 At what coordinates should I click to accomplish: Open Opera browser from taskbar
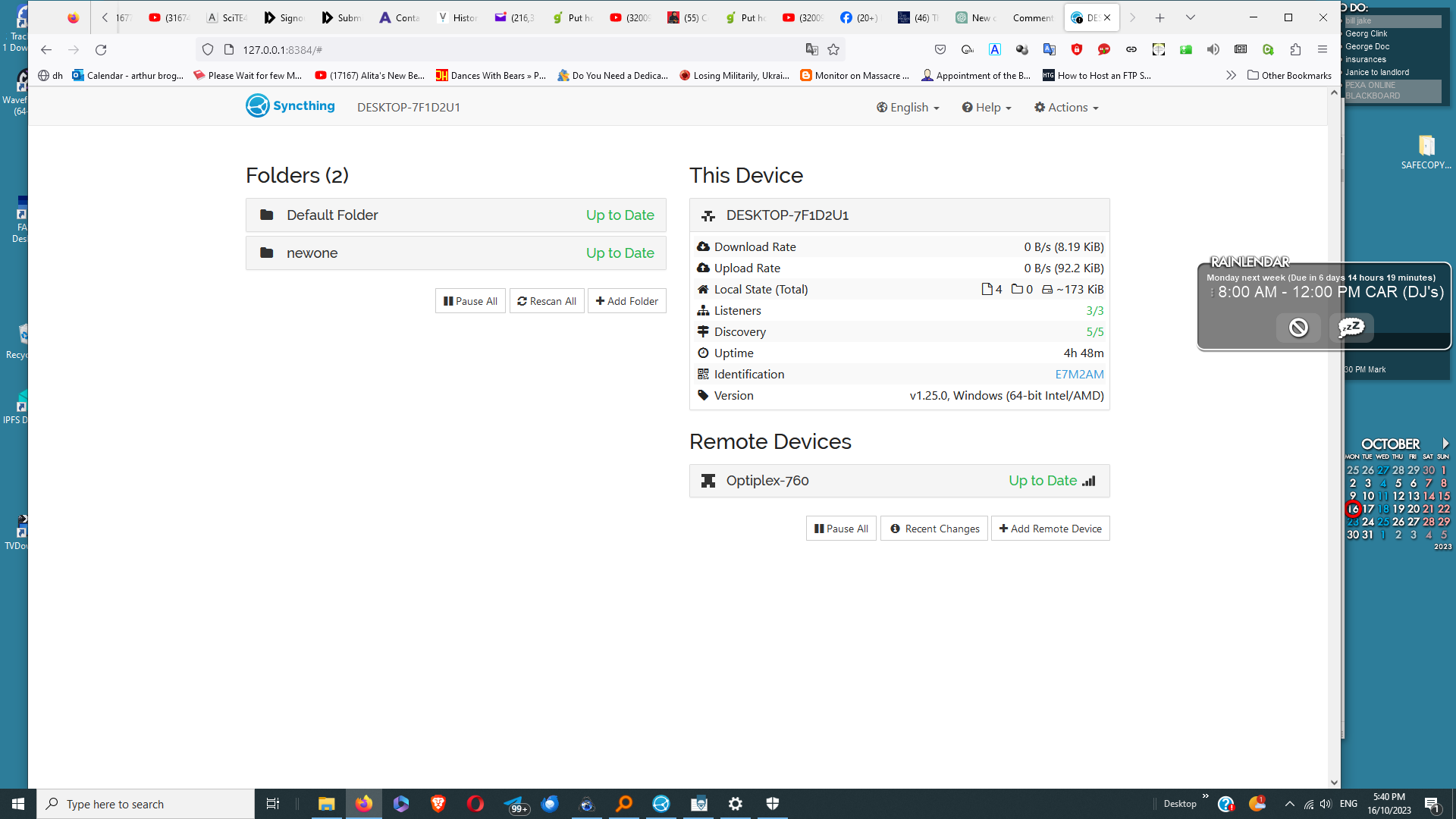coord(475,804)
